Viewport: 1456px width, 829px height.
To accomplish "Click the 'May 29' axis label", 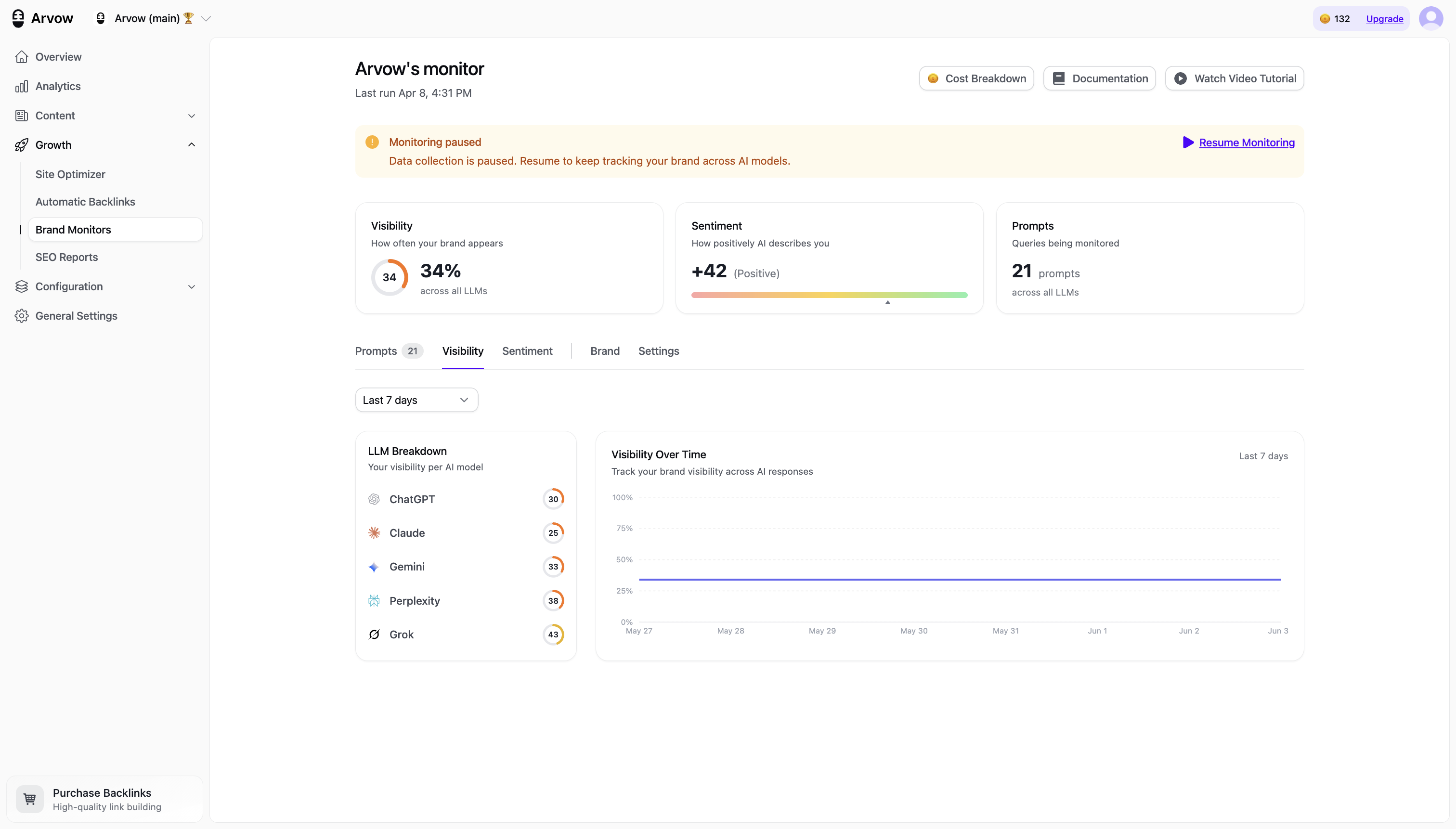I will tap(822, 631).
